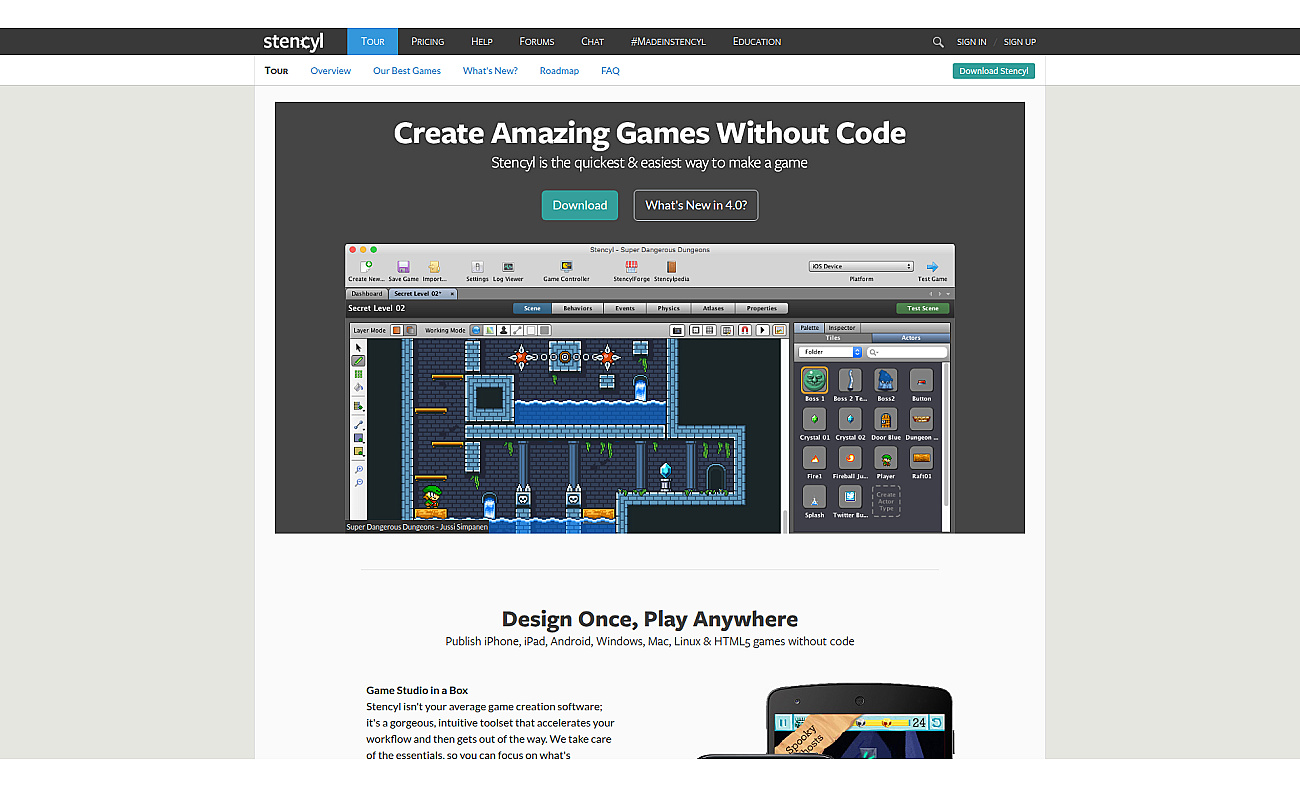Select the paint bucket fill tool

359,388
